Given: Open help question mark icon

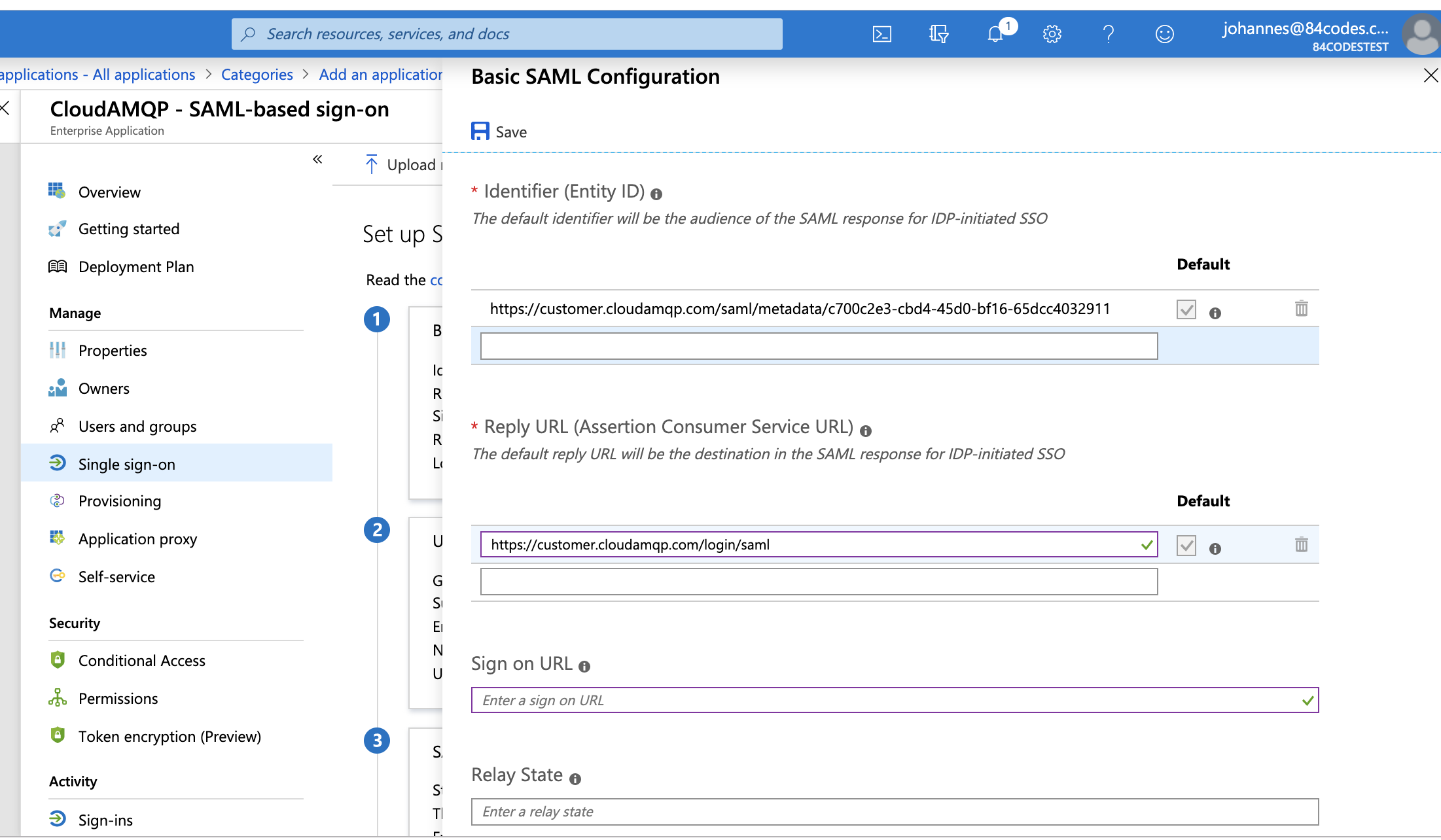Looking at the screenshot, I should click(x=1108, y=34).
